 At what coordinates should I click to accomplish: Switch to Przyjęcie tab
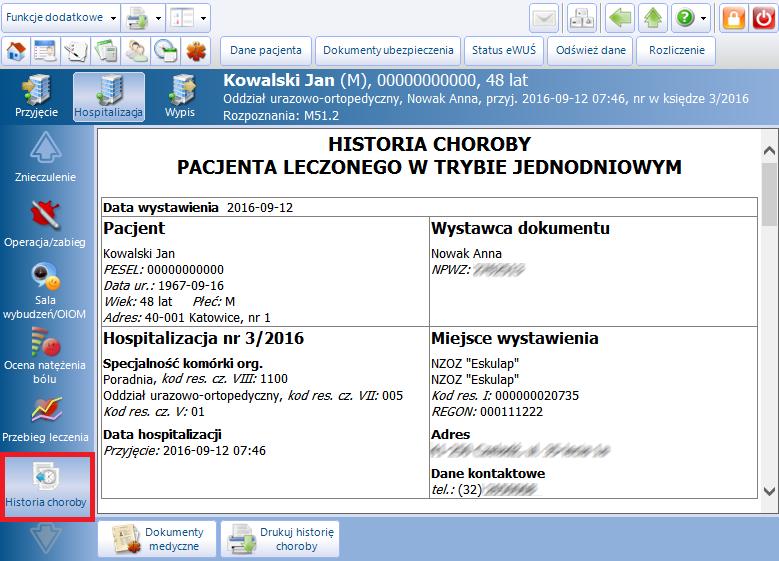[36, 96]
